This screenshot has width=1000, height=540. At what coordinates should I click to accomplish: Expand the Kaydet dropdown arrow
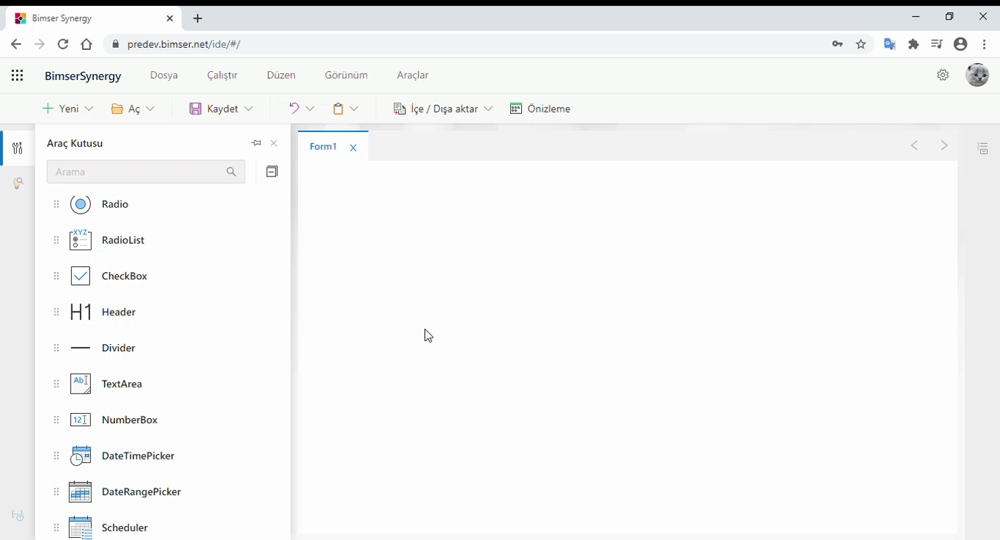pyautogui.click(x=249, y=109)
